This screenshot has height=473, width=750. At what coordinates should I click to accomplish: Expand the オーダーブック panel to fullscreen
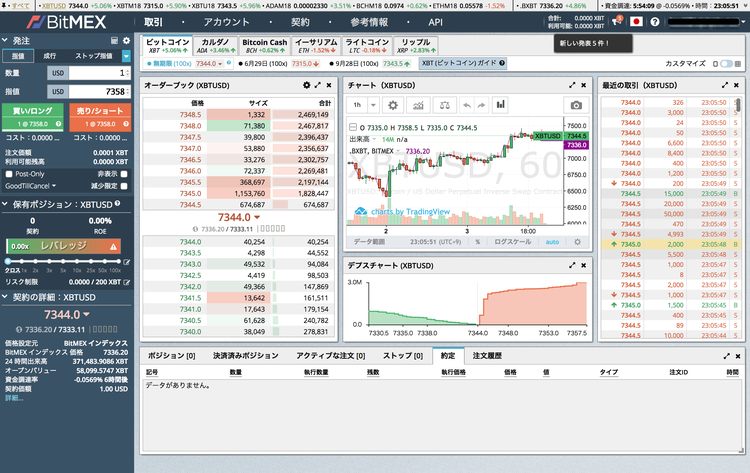318,85
